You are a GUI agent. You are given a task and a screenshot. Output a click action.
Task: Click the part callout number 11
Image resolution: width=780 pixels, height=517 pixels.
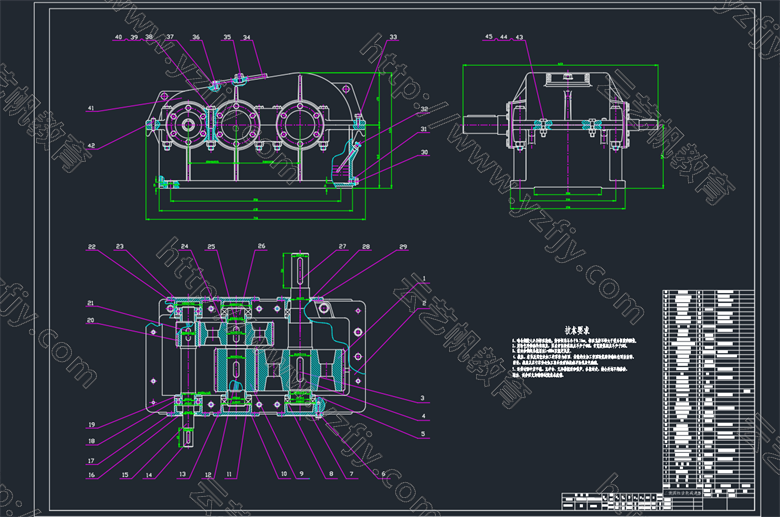click(x=229, y=474)
